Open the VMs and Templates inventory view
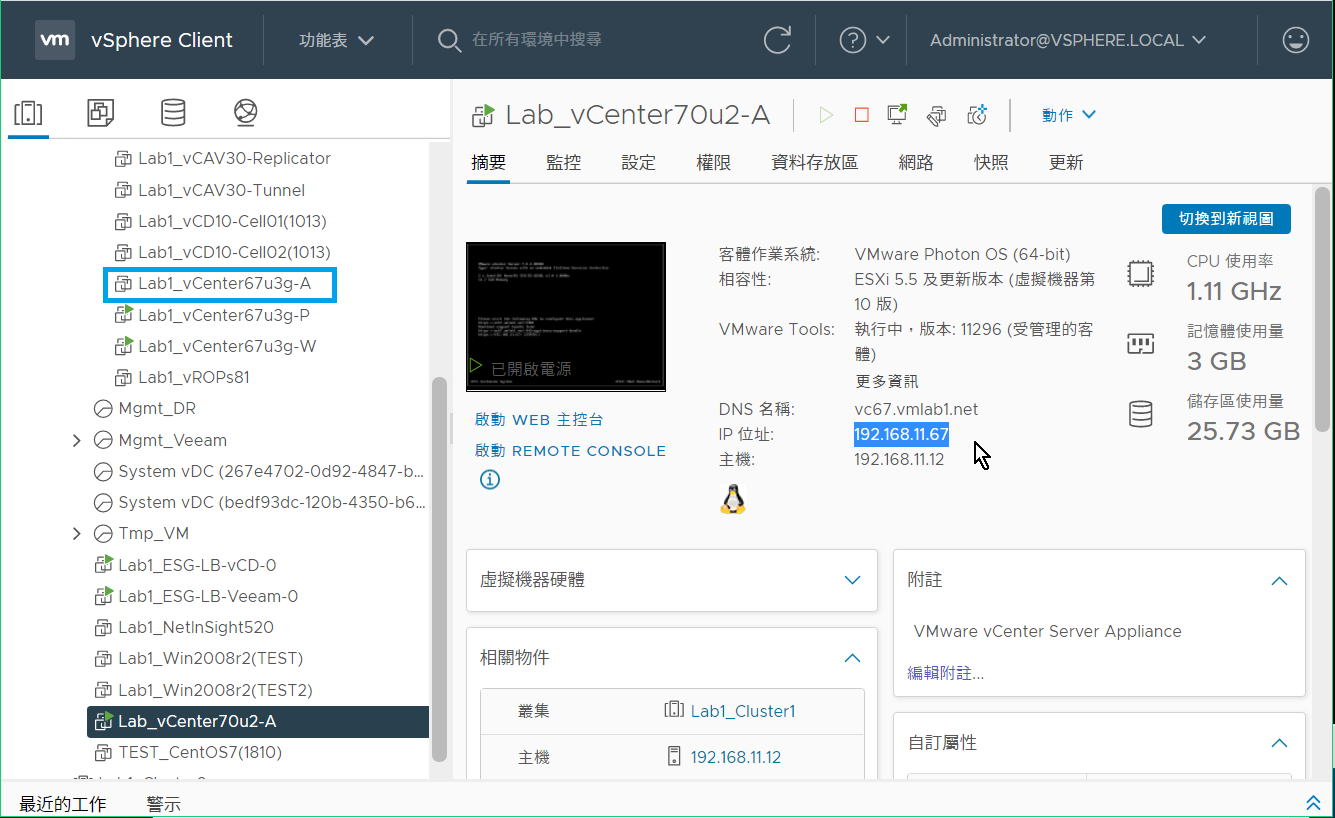 click(x=100, y=113)
